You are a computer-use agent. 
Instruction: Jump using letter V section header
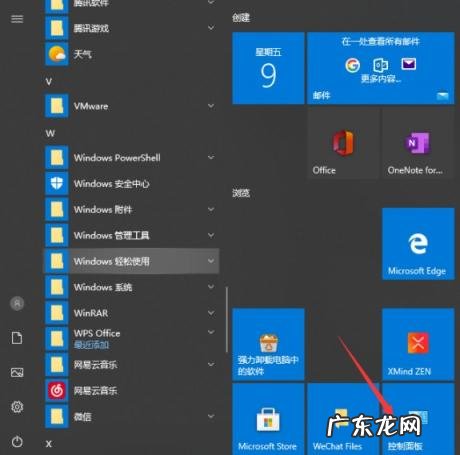tap(49, 82)
